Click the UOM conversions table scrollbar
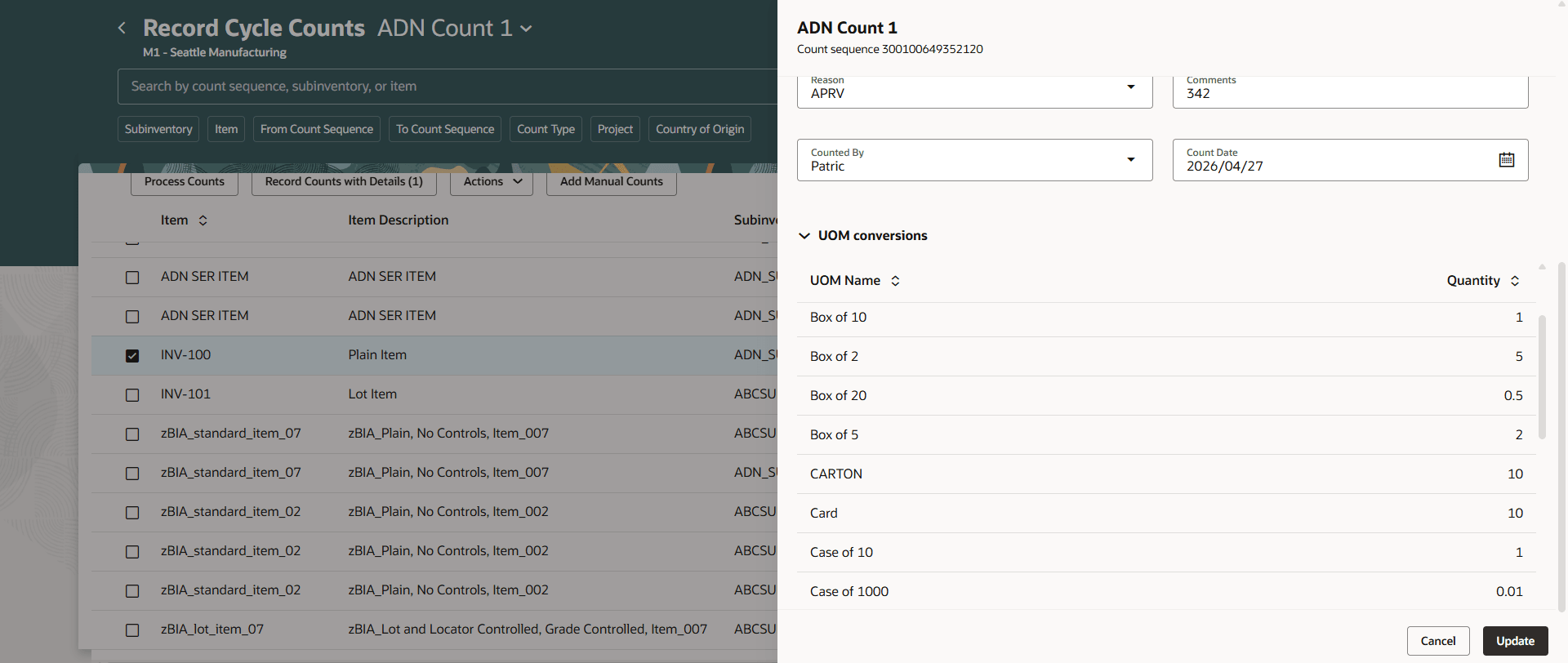The height and width of the screenshot is (663, 1568). click(1542, 377)
